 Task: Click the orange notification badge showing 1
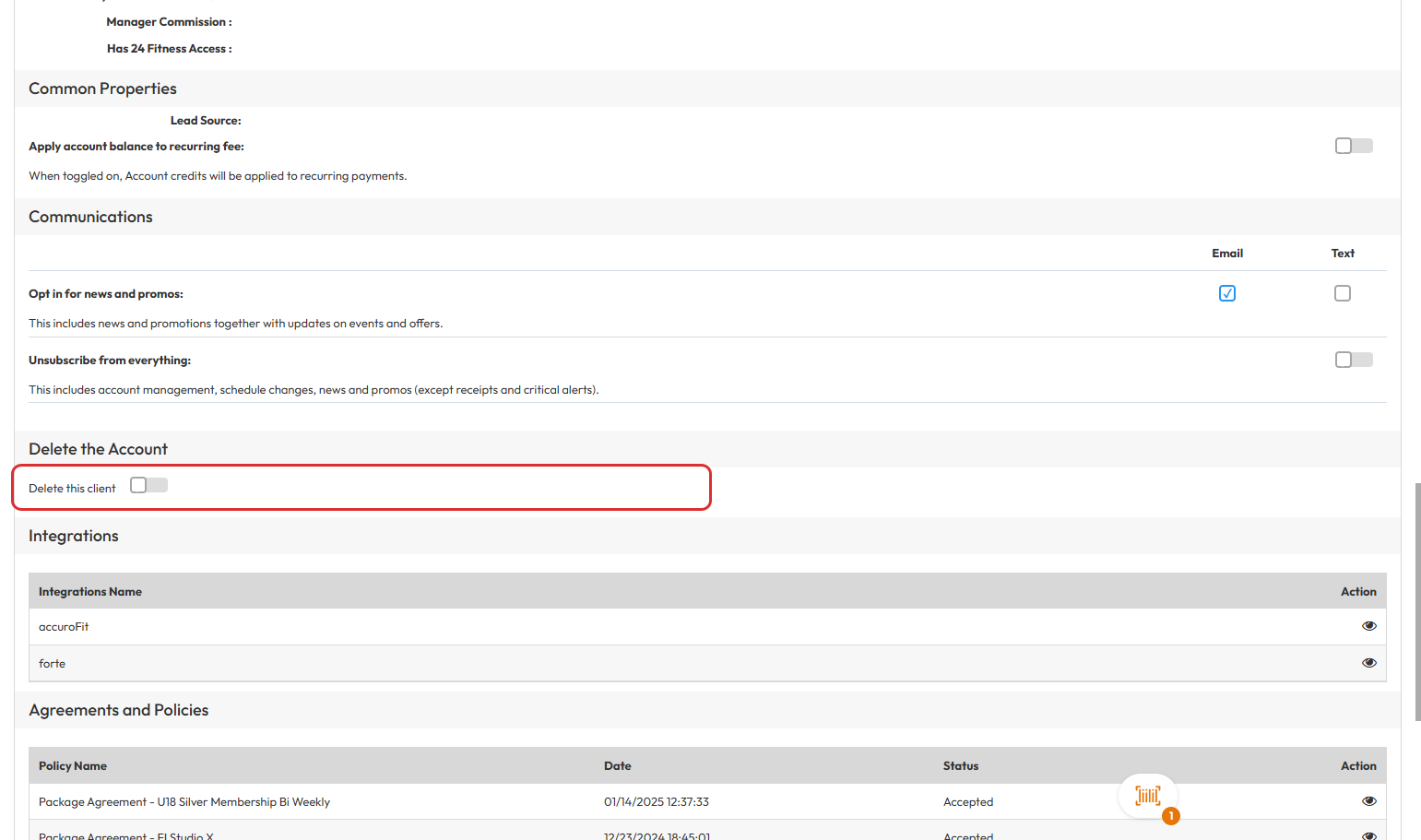click(x=1171, y=816)
